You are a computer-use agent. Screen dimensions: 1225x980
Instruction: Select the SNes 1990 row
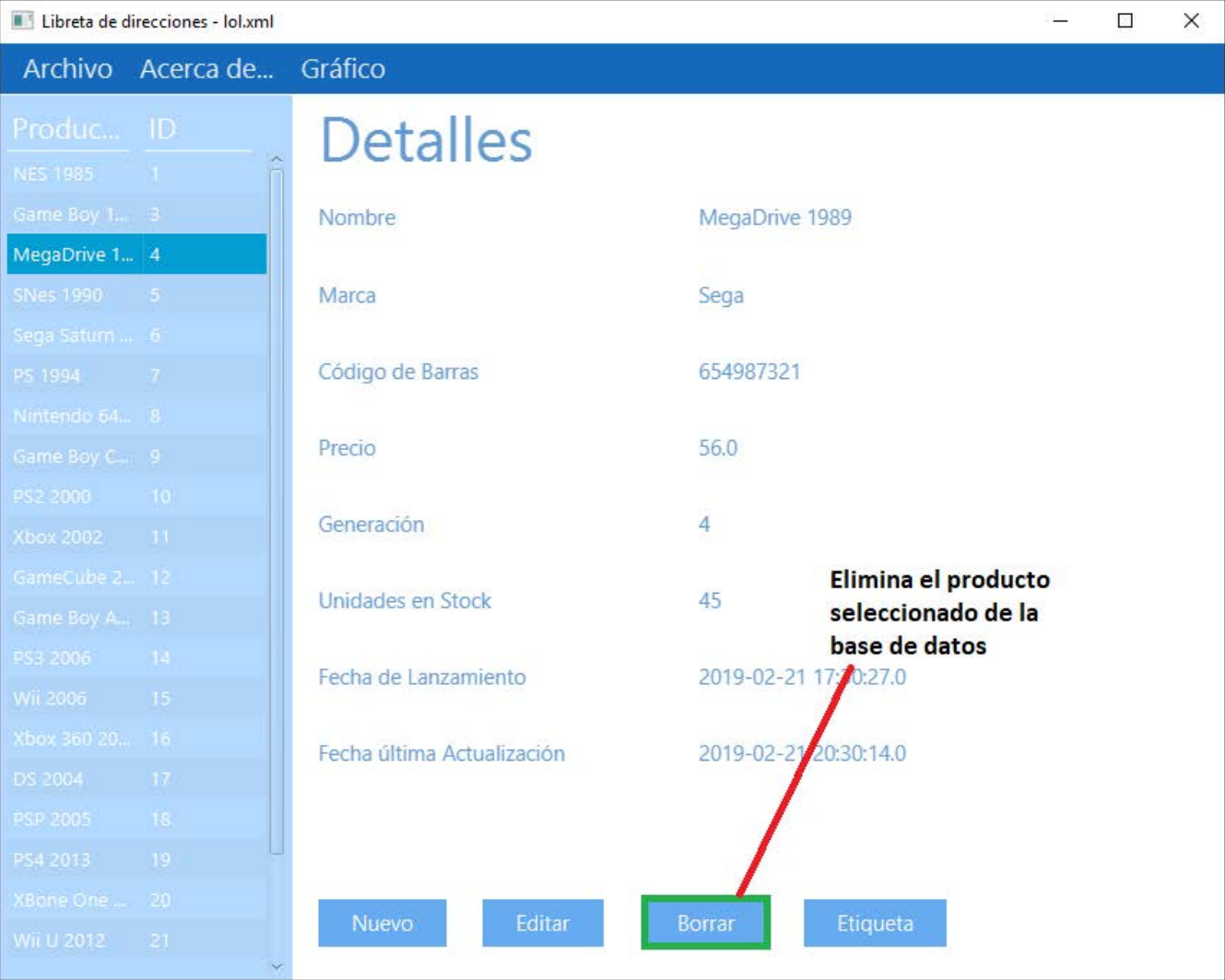click(136, 295)
